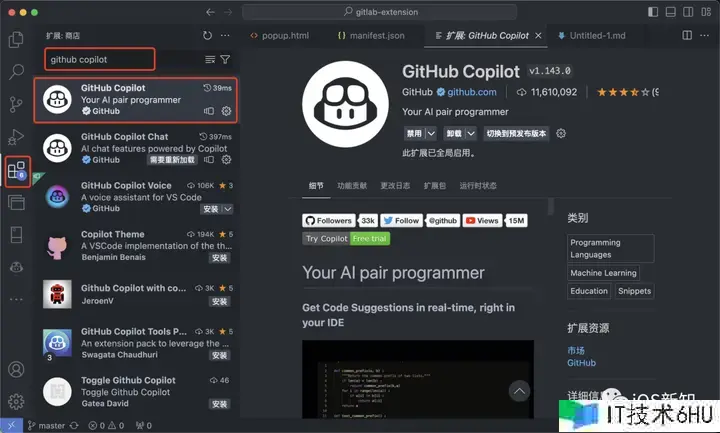Select the 更改日志 changelog tab
Viewport: 720px width, 433px height.
tap(395, 186)
